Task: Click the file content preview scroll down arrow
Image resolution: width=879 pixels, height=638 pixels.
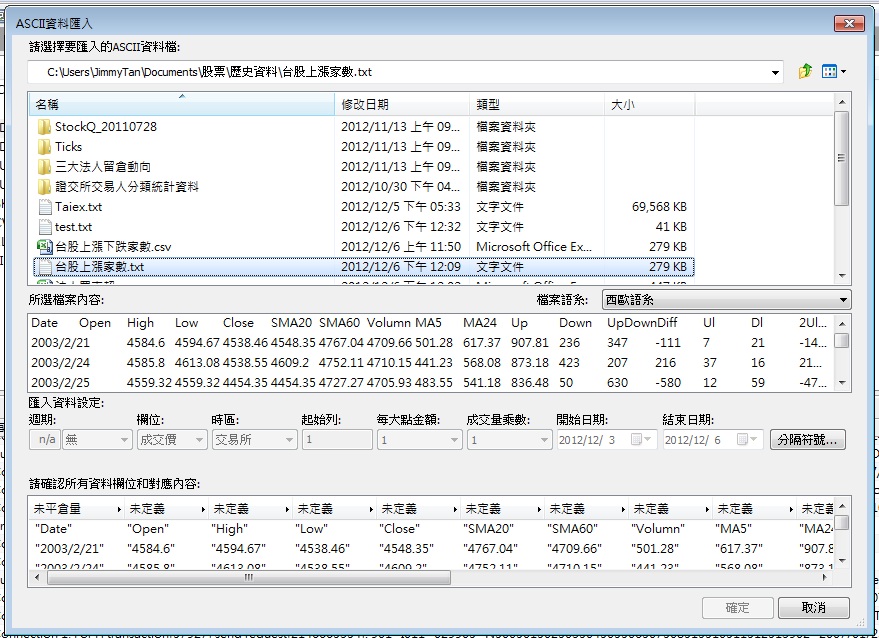Action: [841, 383]
